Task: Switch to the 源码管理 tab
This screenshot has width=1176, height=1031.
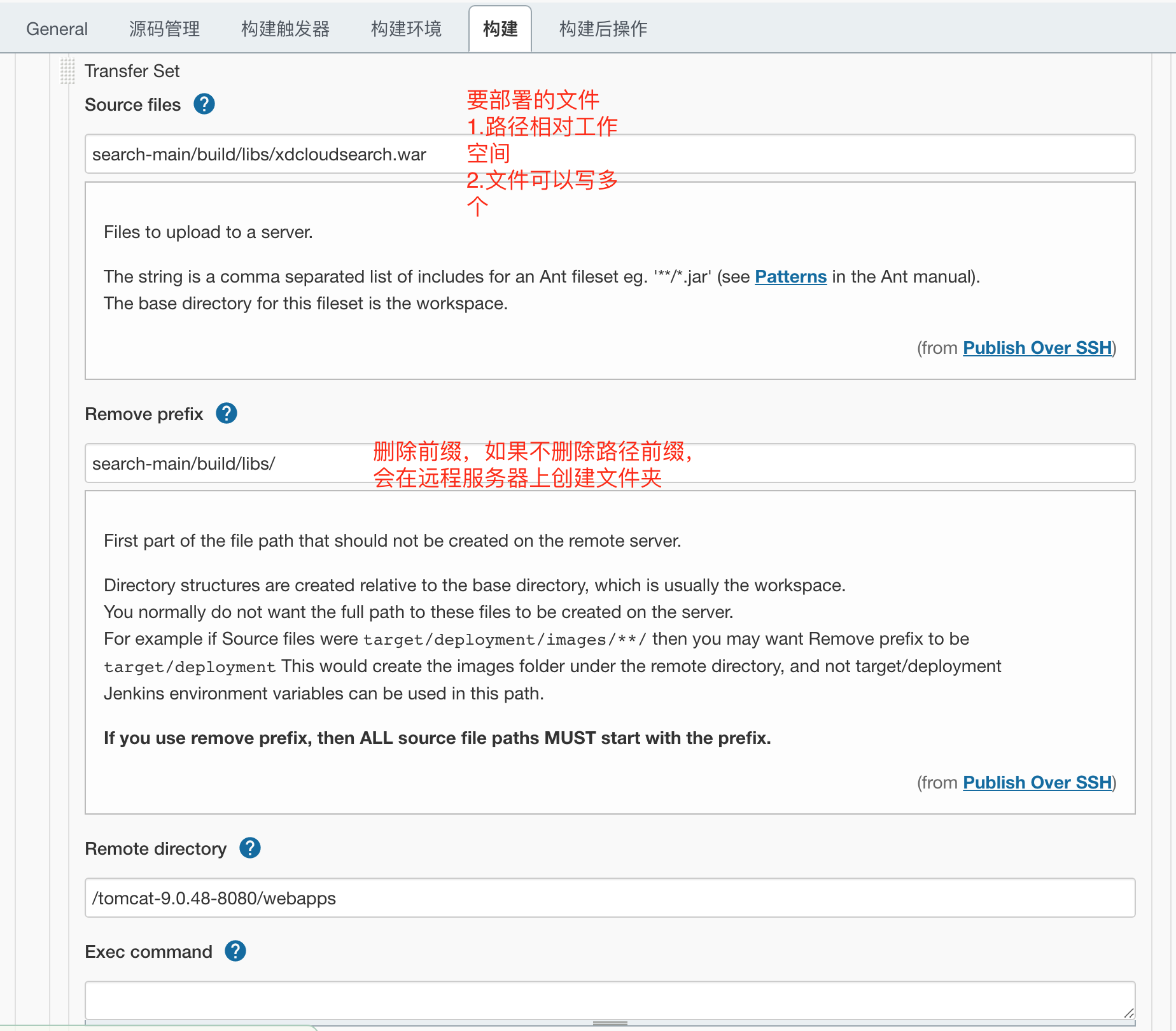Action: 164,28
